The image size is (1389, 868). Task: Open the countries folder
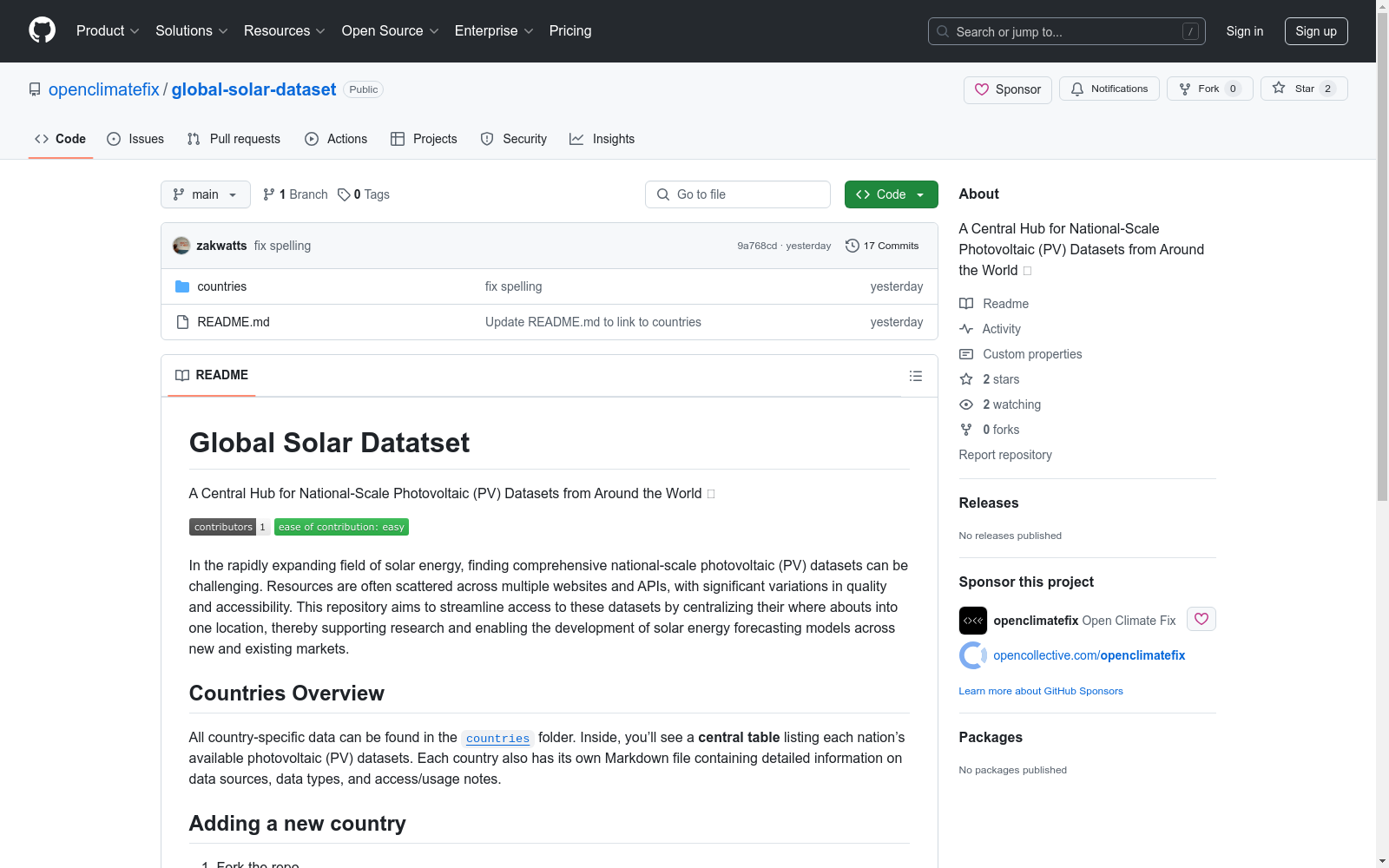[x=222, y=286]
